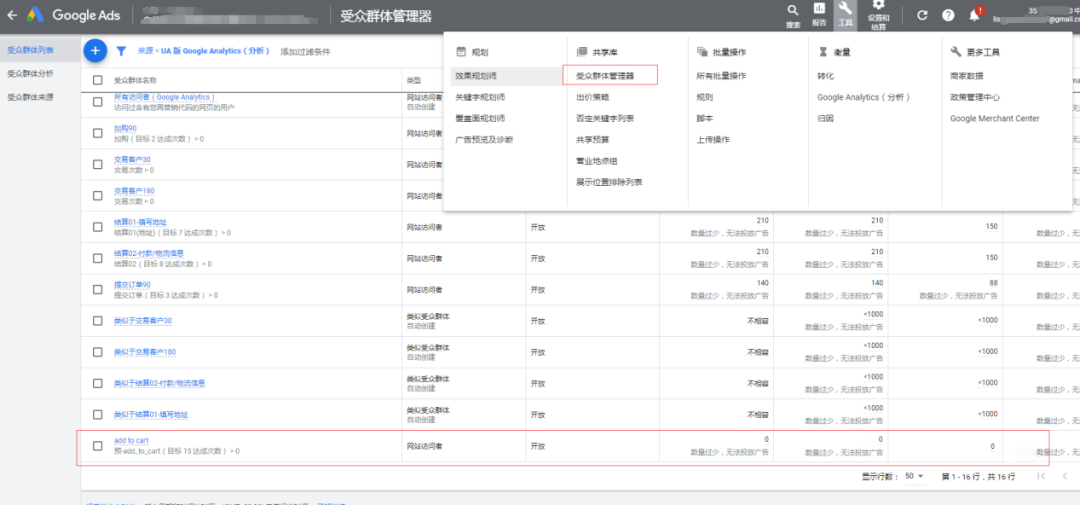Choose 政策管理中心 from the tools menu
This screenshot has width=1080, height=505.
pos(975,97)
